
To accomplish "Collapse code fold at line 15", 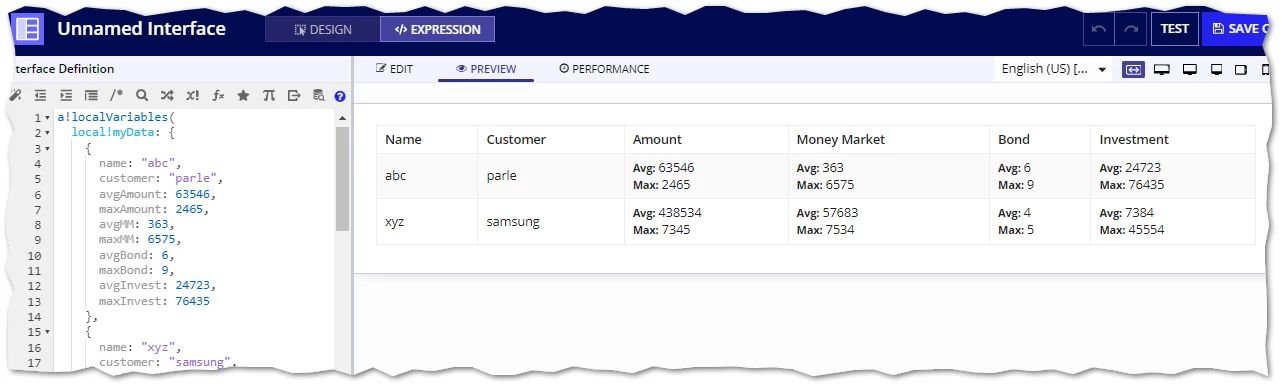I will [x=48, y=332].
